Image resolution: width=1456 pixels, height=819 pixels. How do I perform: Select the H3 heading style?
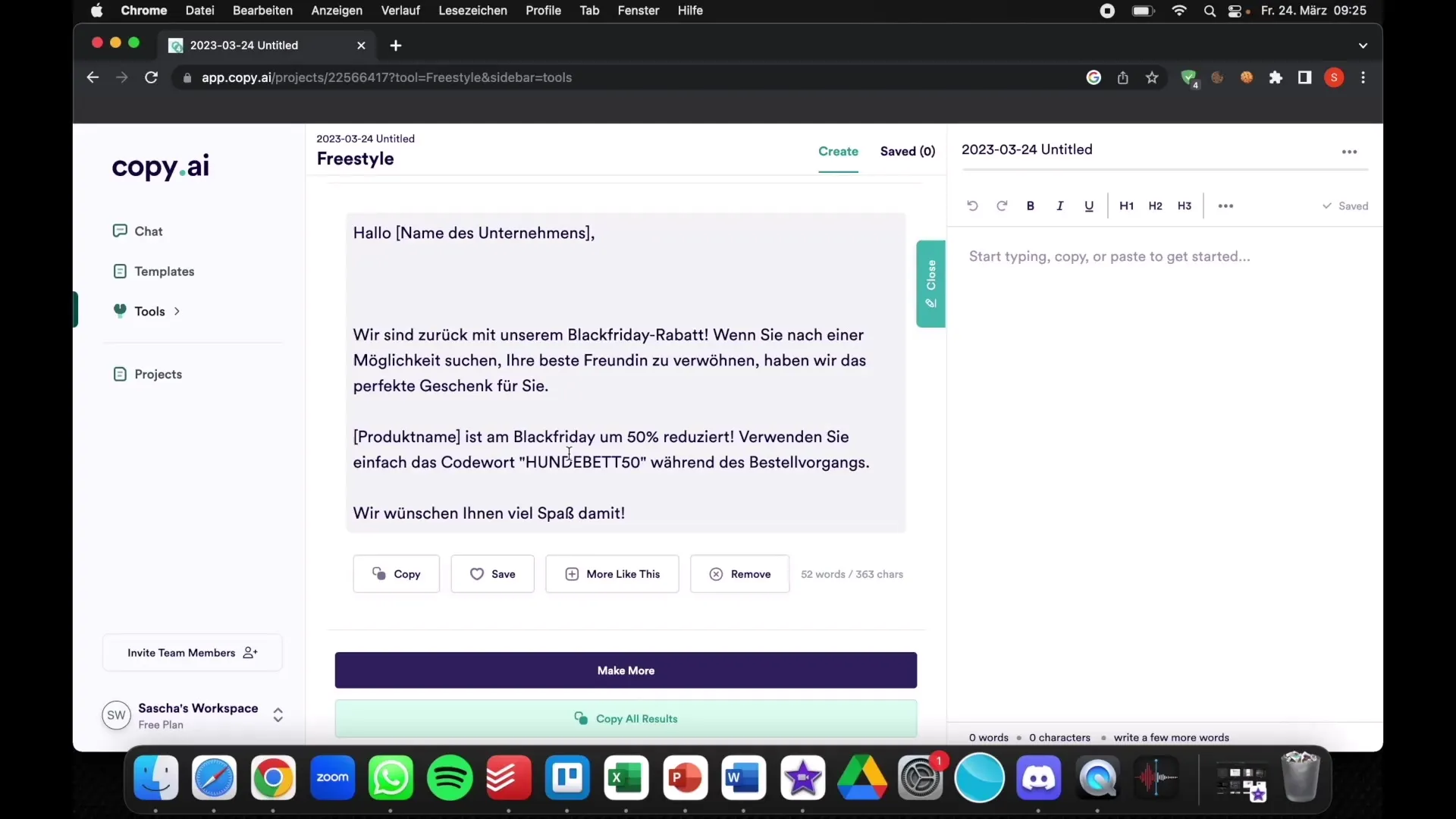pos(1184,205)
